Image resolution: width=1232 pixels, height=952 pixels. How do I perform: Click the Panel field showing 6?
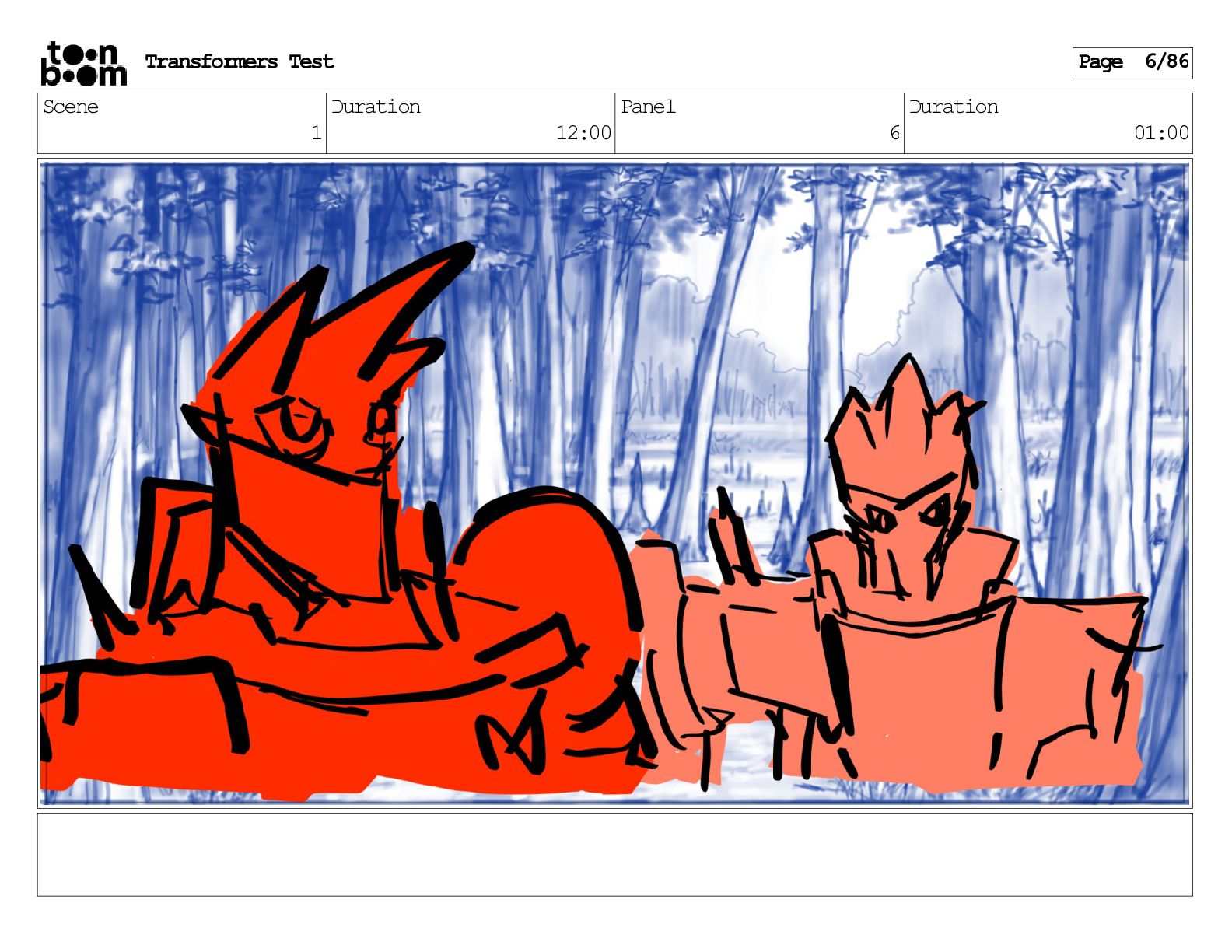[x=759, y=123]
